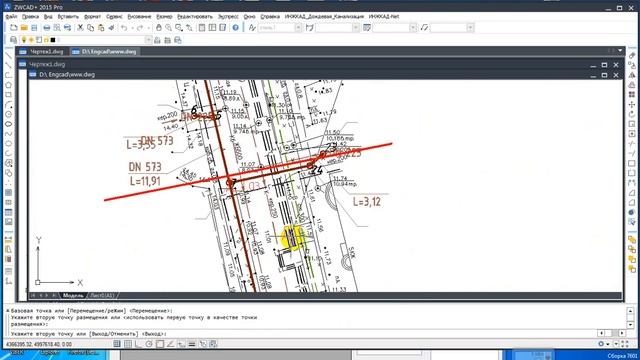The height and width of the screenshot is (360, 640).
Task: Open the Table Style manager icon
Action: pyautogui.click(x=367, y=28)
